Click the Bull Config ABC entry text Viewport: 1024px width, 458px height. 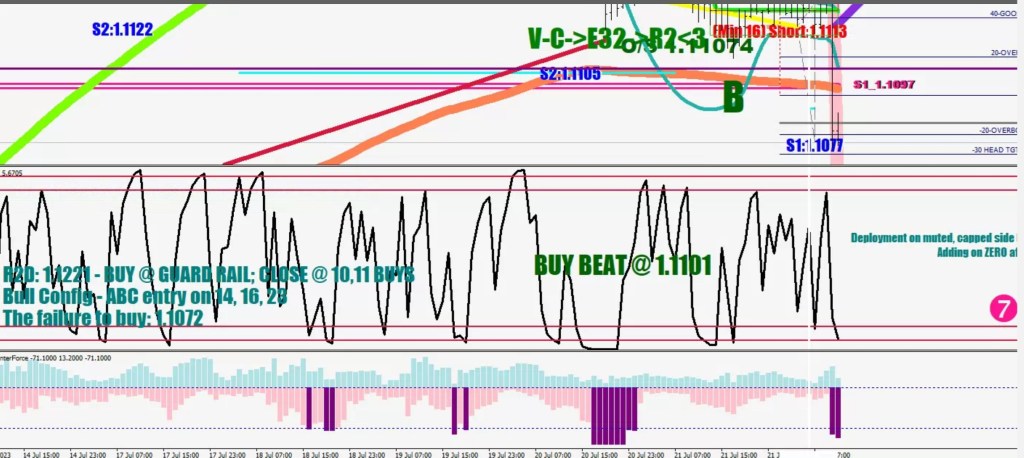pyautogui.click(x=145, y=296)
